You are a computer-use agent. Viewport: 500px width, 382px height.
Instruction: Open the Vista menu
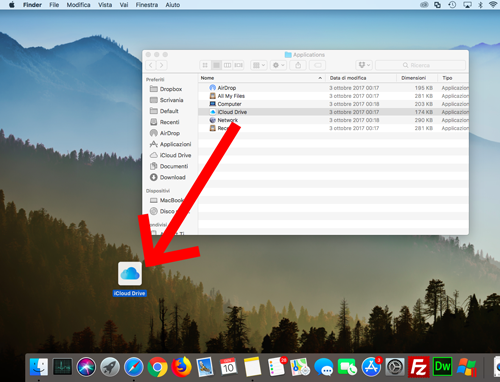(x=105, y=5)
